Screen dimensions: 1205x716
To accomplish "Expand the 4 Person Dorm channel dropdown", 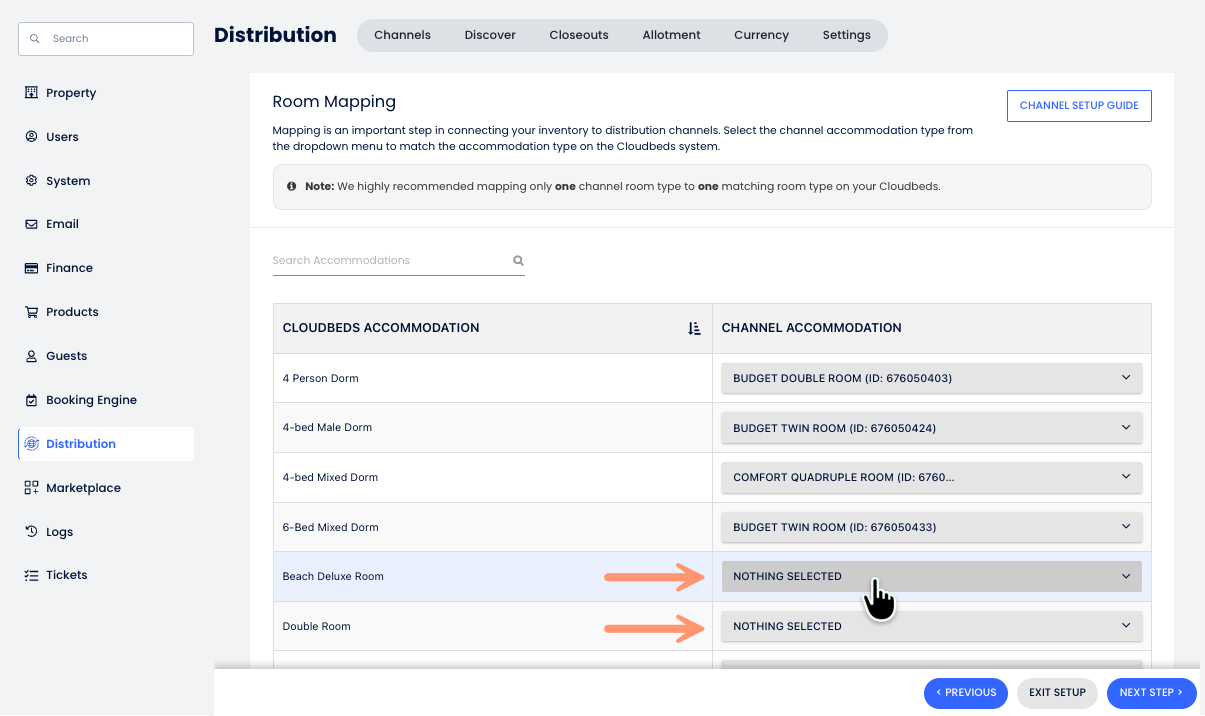I will (931, 378).
